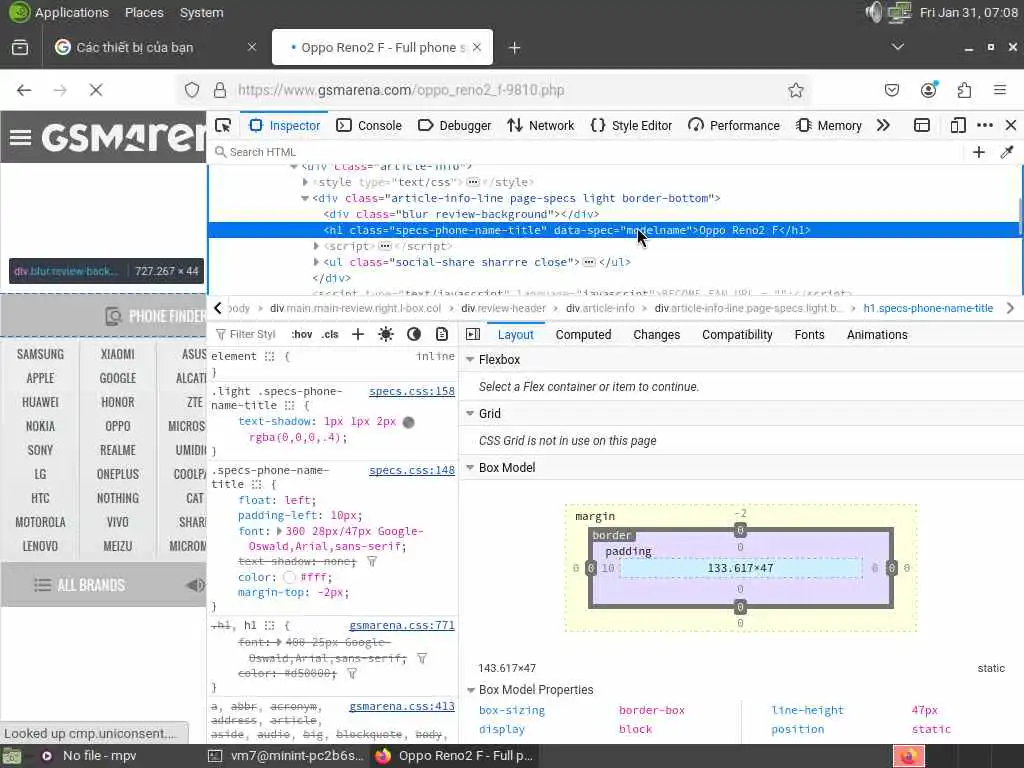Switch to Network tab
This screenshot has height=768, width=1024.
(541, 125)
